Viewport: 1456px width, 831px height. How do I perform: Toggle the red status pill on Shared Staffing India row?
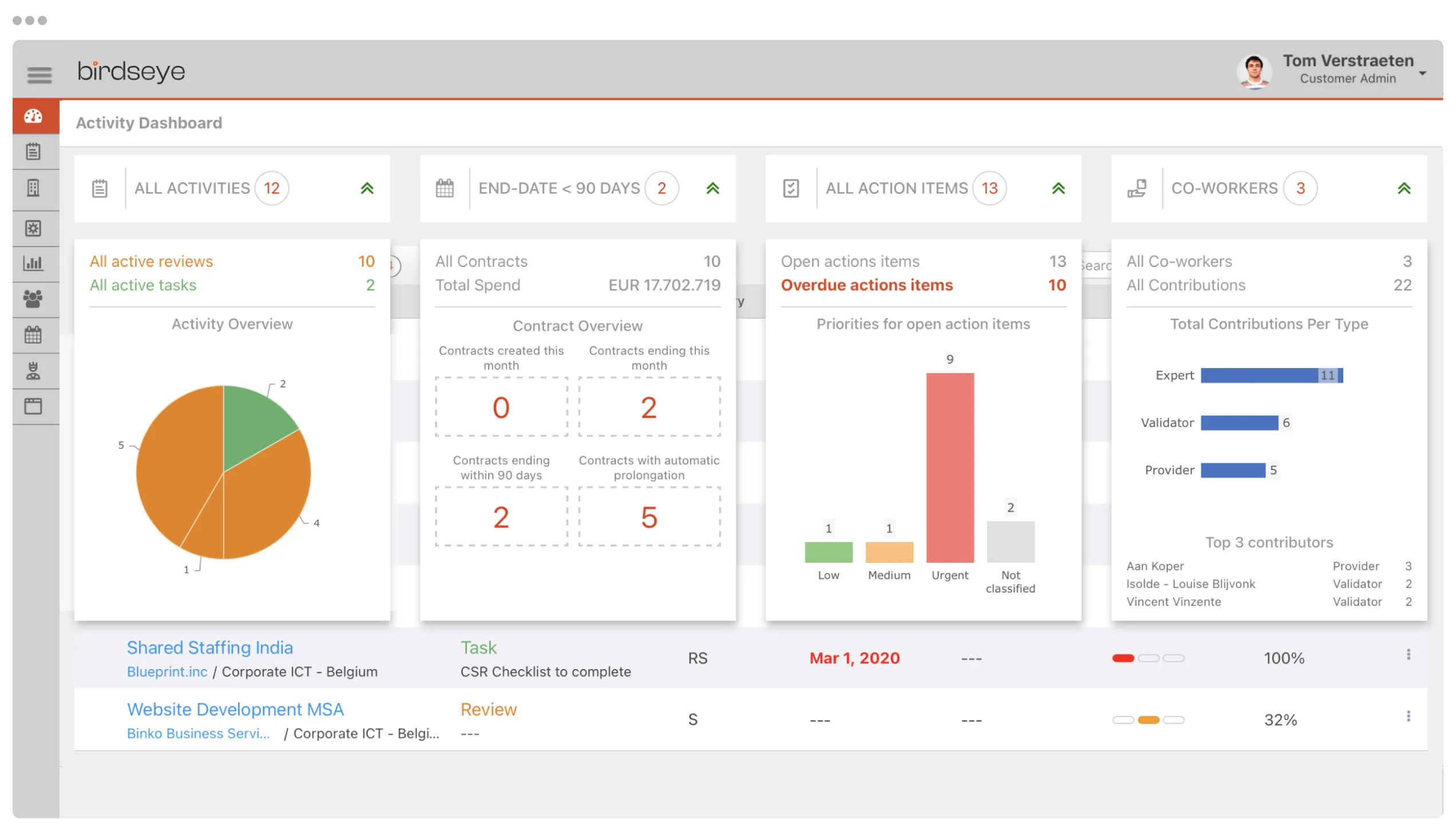1123,658
